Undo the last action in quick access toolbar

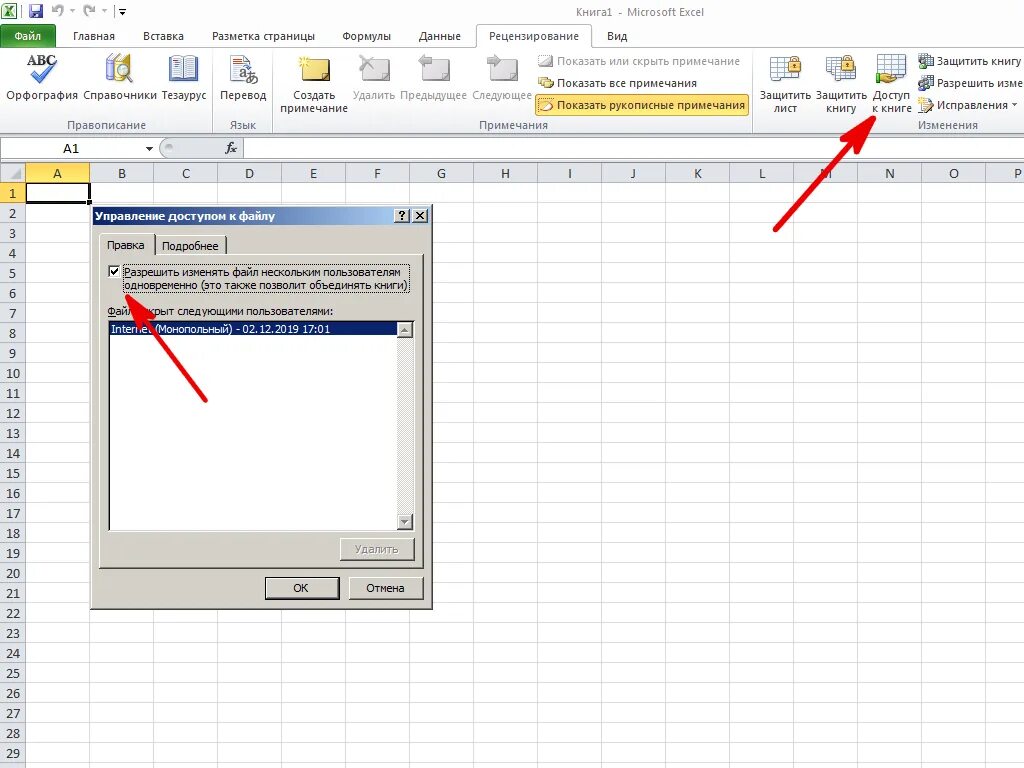pos(57,11)
